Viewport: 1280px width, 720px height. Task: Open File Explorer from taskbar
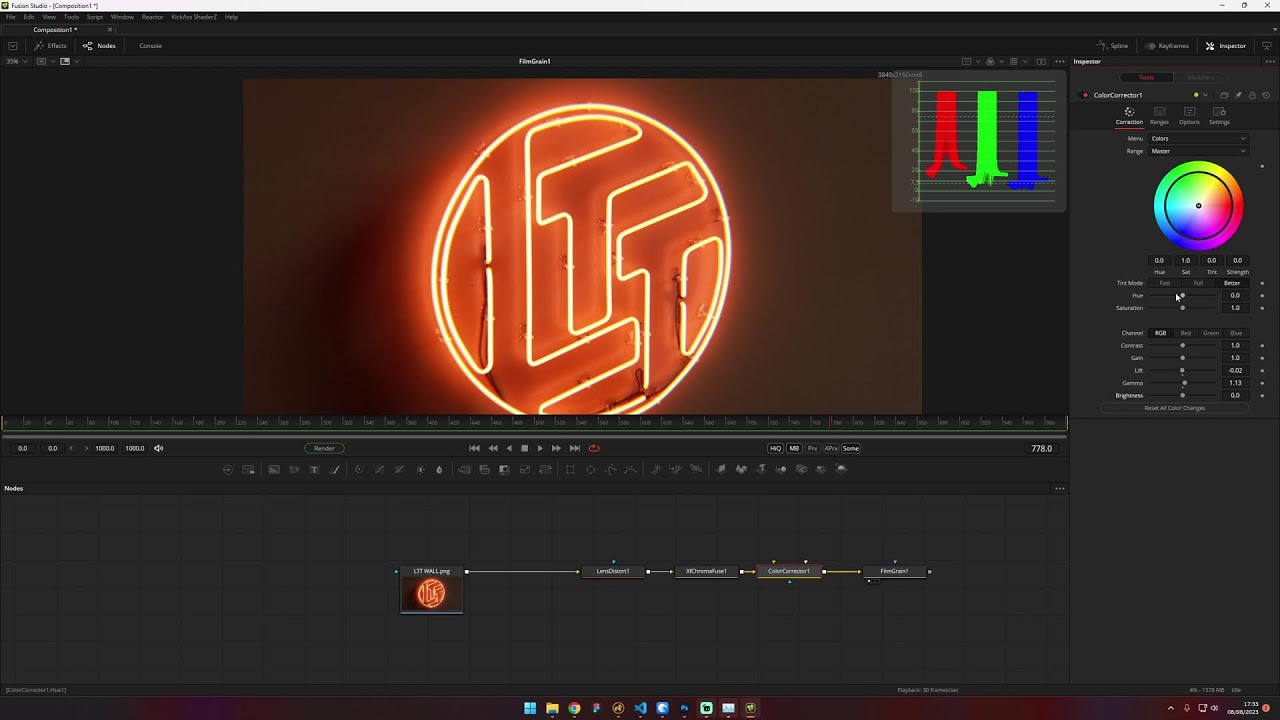point(552,708)
